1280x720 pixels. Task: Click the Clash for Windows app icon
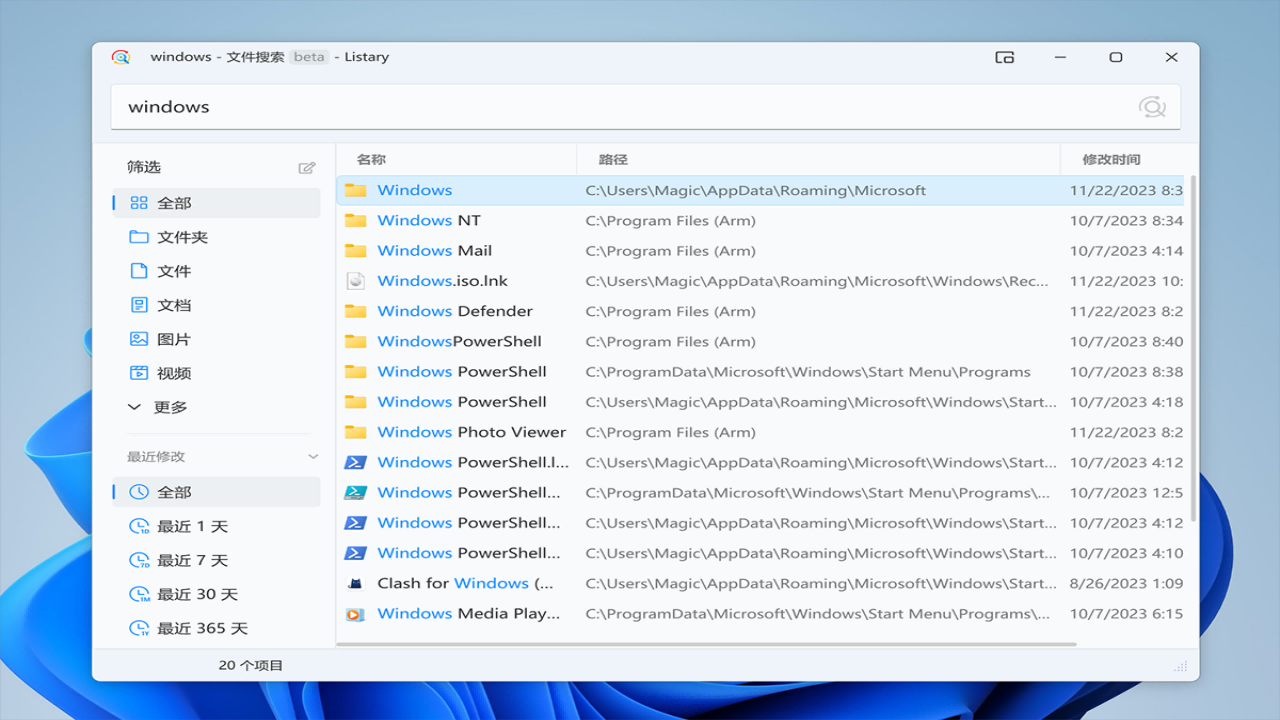(x=355, y=583)
